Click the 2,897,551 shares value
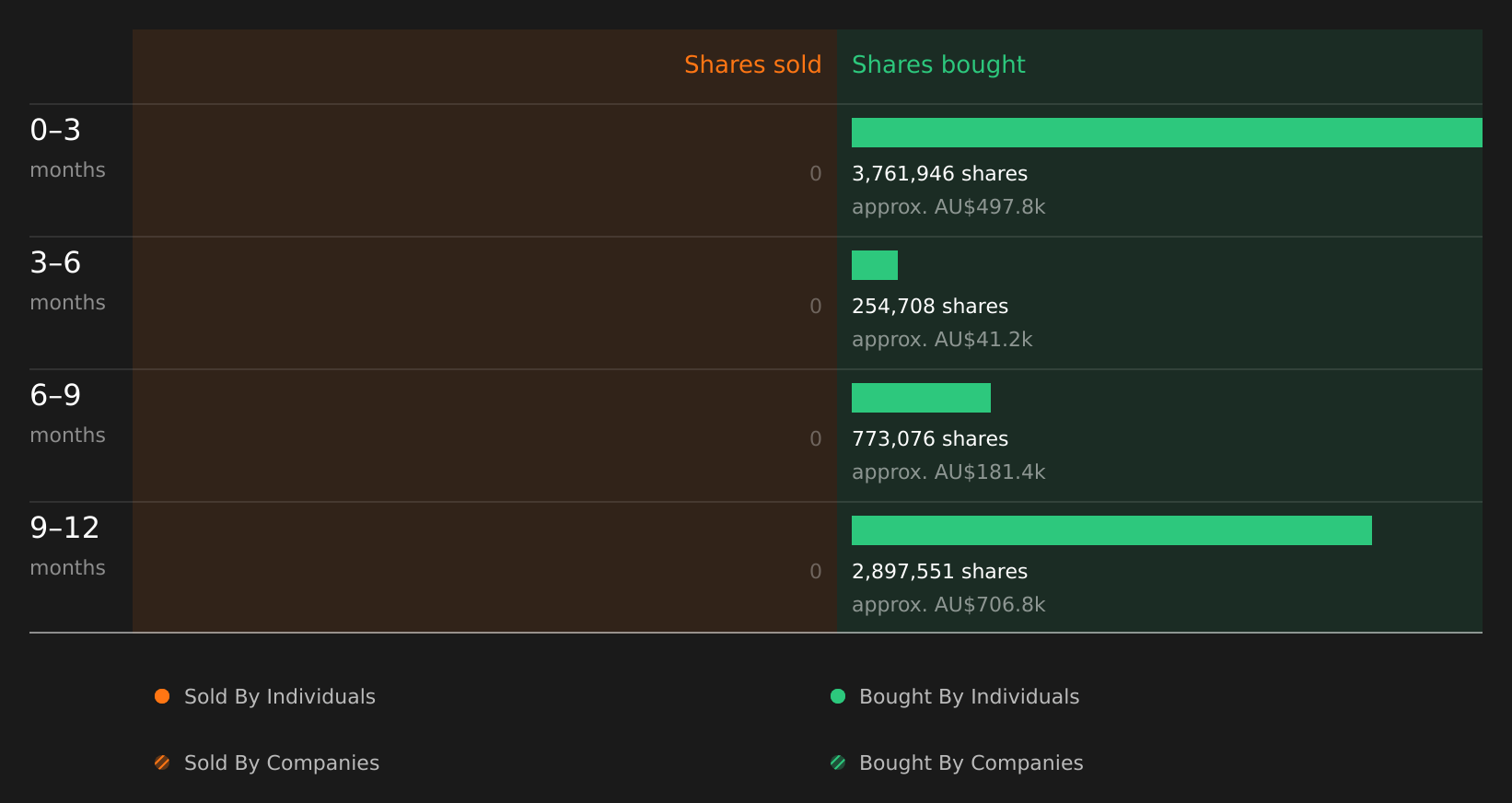Image resolution: width=1512 pixels, height=803 pixels. [x=939, y=571]
